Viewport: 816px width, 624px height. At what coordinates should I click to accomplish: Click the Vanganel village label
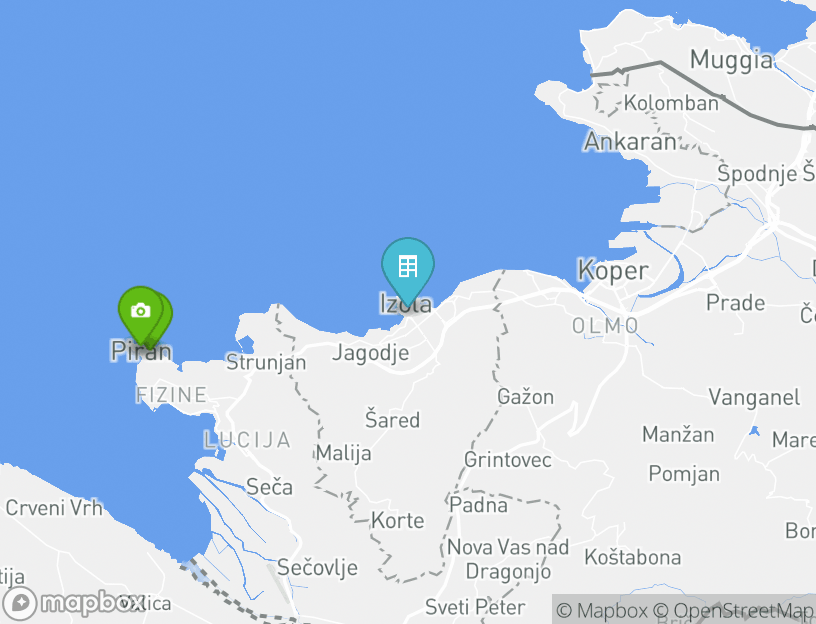tap(754, 398)
